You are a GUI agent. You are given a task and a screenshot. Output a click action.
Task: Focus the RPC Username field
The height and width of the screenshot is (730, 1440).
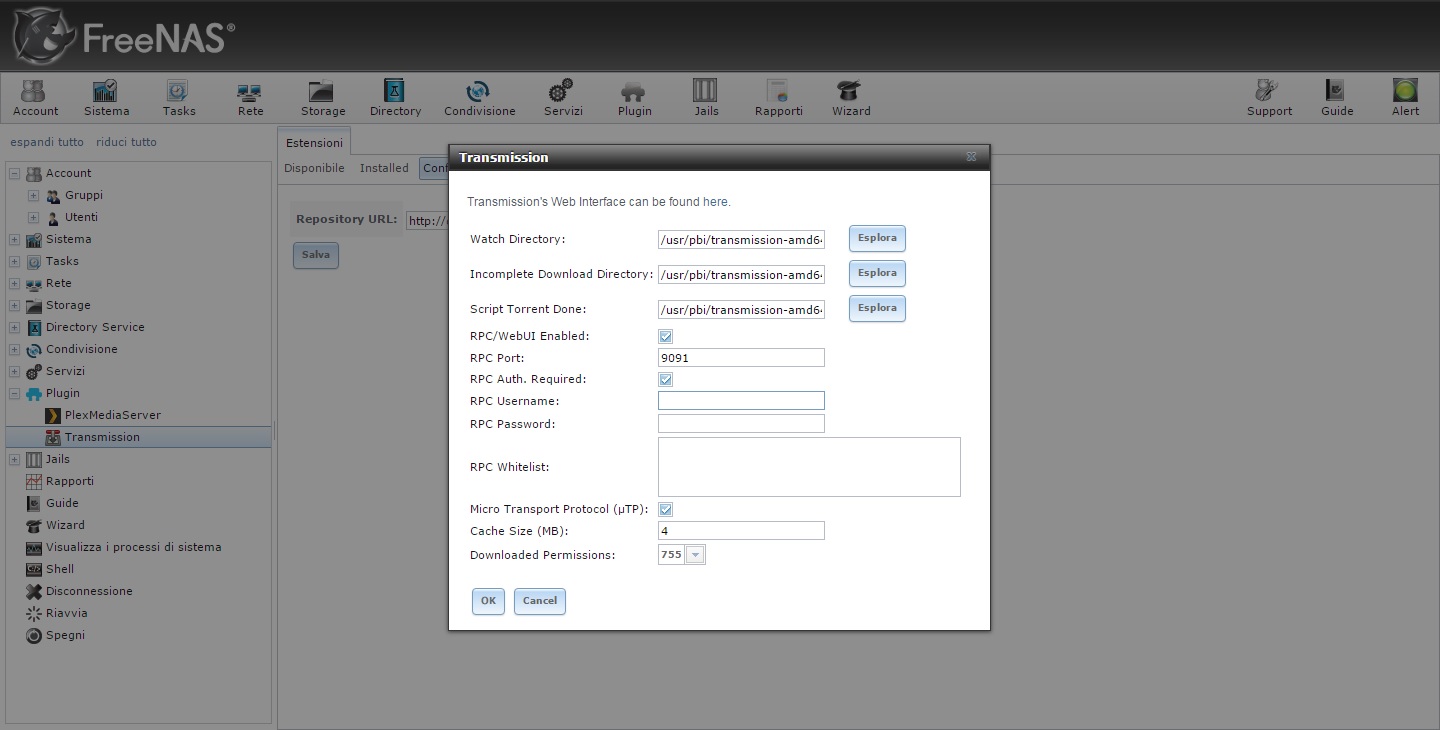(741, 401)
